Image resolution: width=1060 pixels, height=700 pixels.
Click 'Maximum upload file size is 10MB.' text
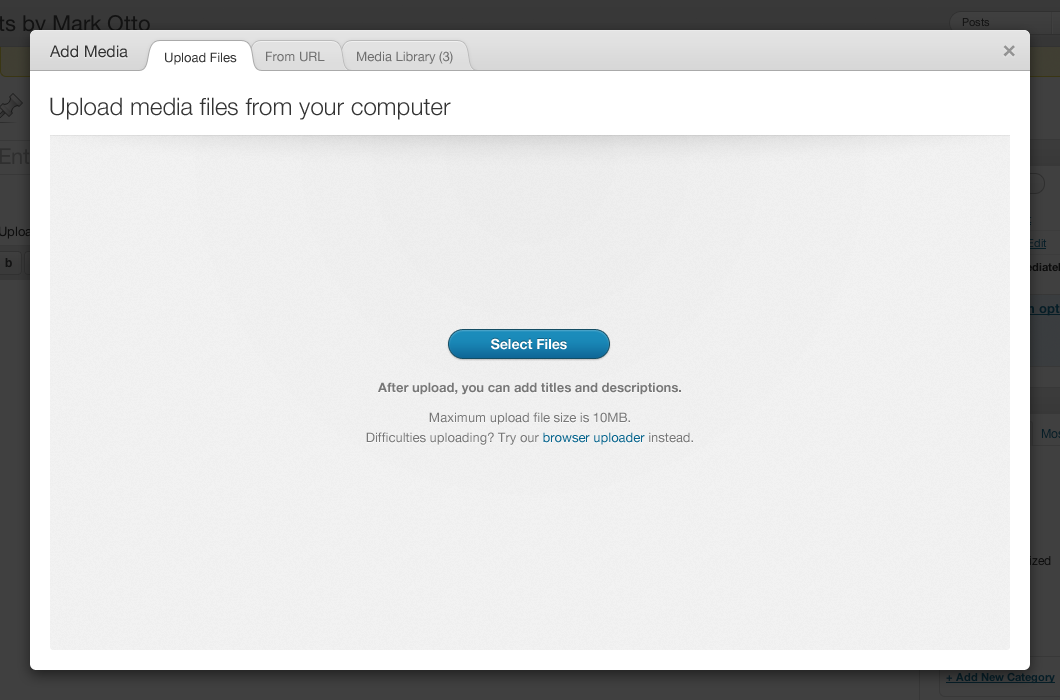point(529,417)
